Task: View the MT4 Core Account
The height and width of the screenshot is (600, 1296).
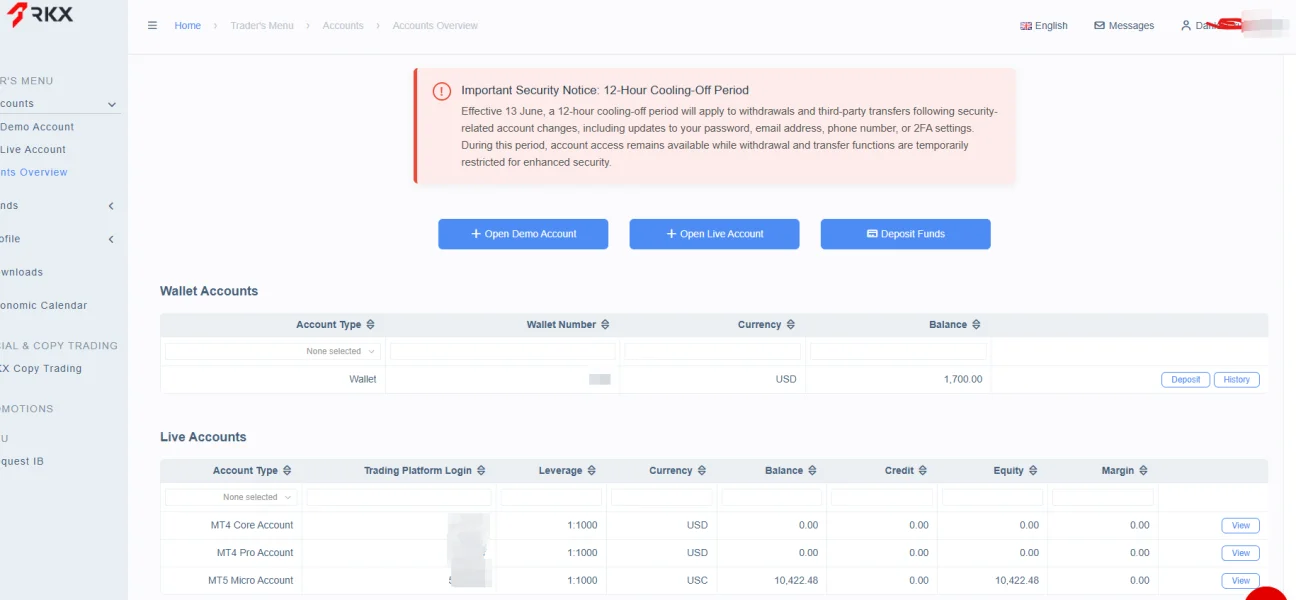Action: pyautogui.click(x=1241, y=525)
